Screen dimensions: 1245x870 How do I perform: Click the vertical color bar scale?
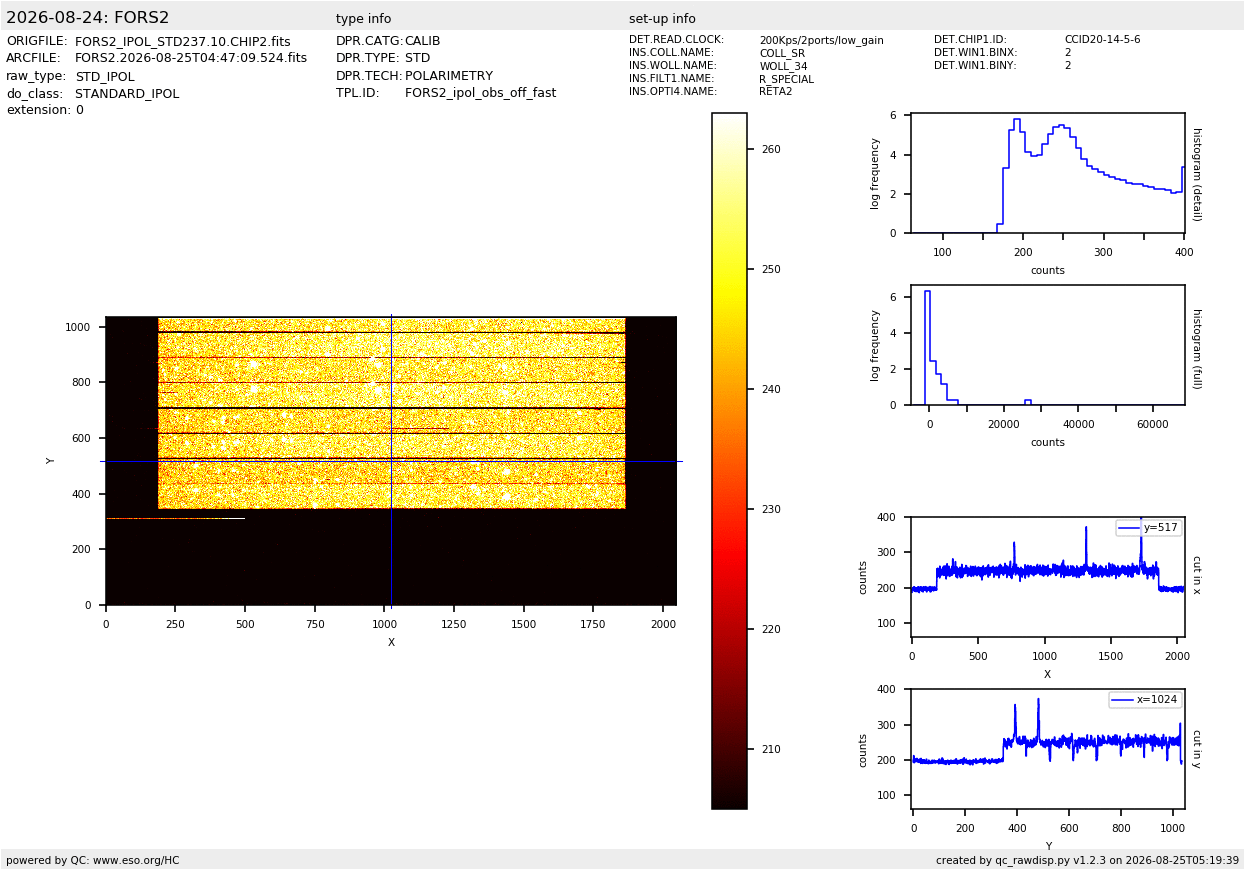(729, 461)
